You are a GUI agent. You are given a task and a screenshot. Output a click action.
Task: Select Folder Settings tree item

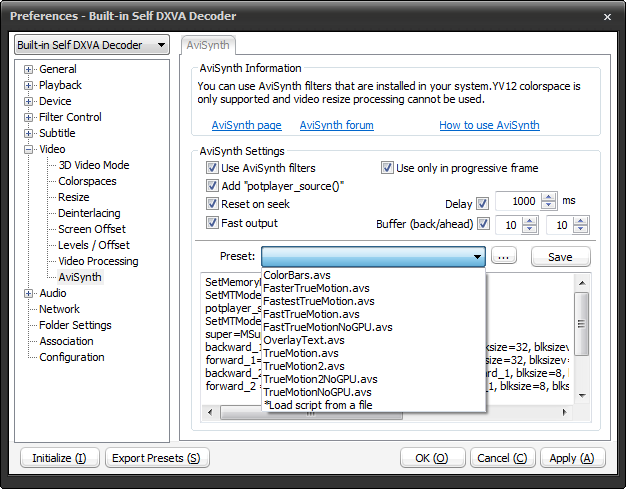[75, 325]
